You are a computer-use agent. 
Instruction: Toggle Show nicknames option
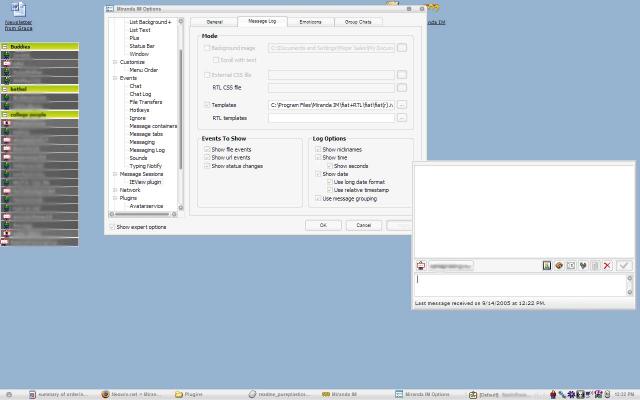click(318, 149)
